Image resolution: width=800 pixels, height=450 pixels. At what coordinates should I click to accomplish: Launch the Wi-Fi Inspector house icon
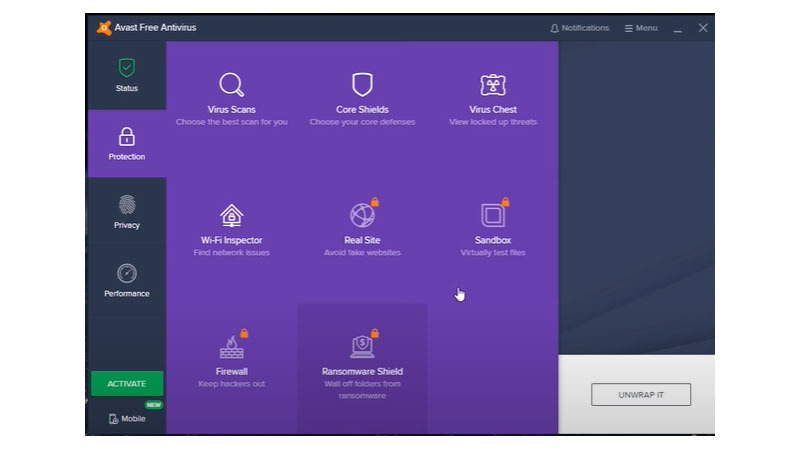coord(232,215)
